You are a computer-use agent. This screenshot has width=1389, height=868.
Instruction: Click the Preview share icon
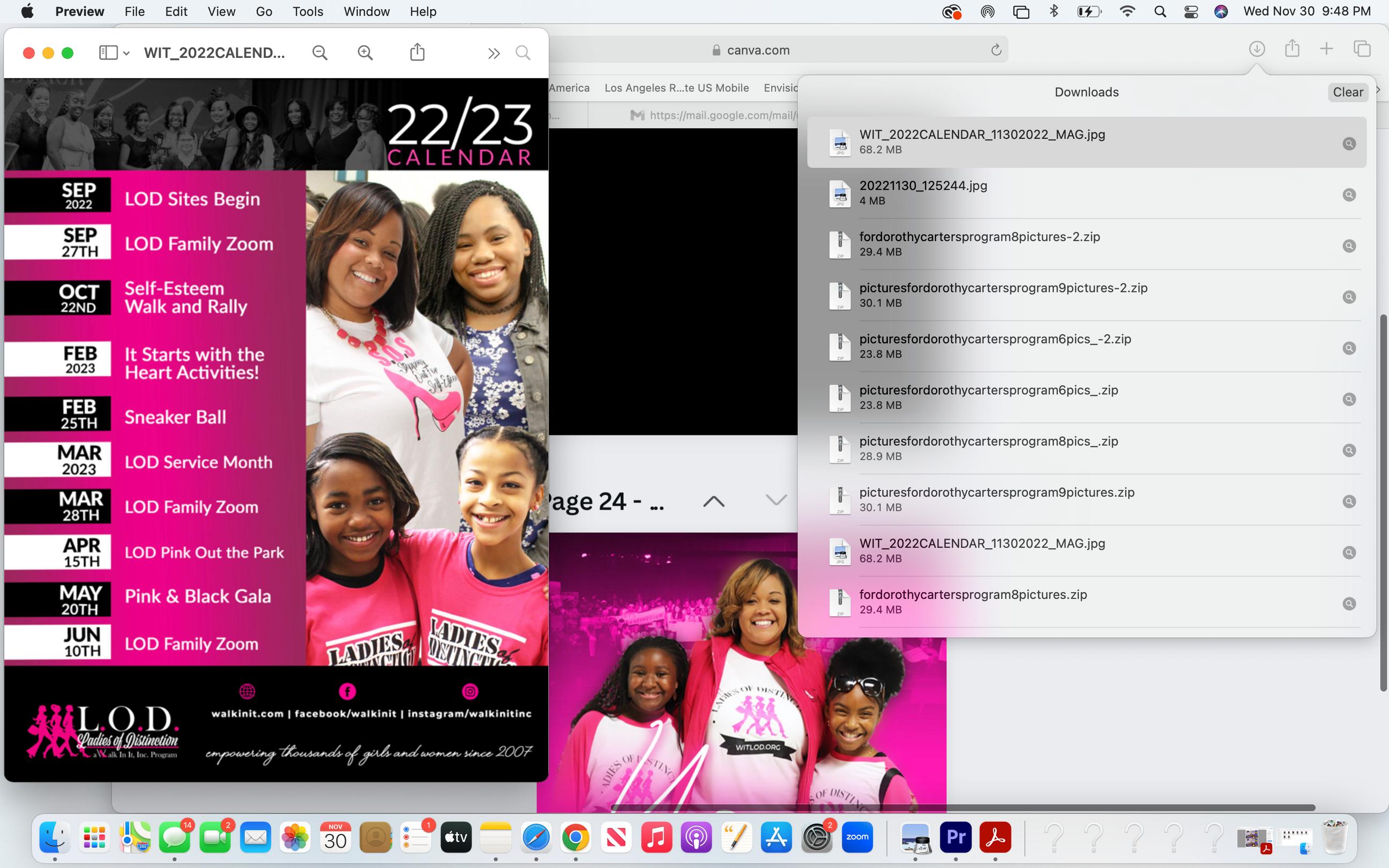(417, 53)
